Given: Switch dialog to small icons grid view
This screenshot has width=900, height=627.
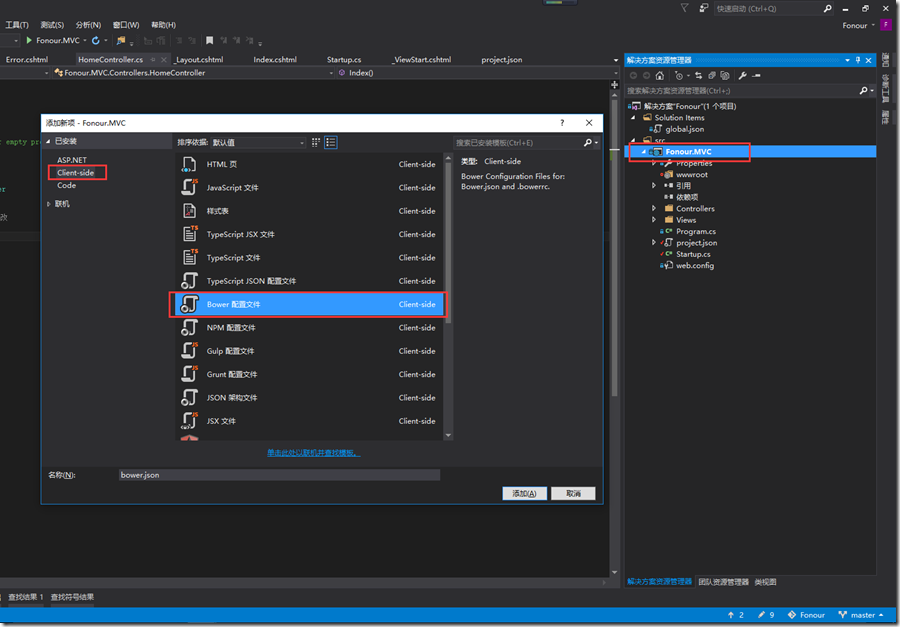Looking at the screenshot, I should coord(316,142).
